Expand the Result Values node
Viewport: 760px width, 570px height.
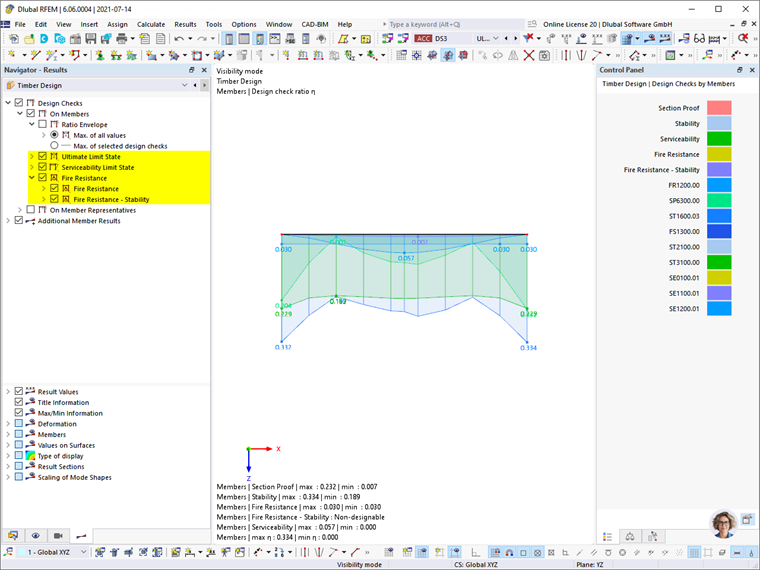pyautogui.click(x=8, y=391)
